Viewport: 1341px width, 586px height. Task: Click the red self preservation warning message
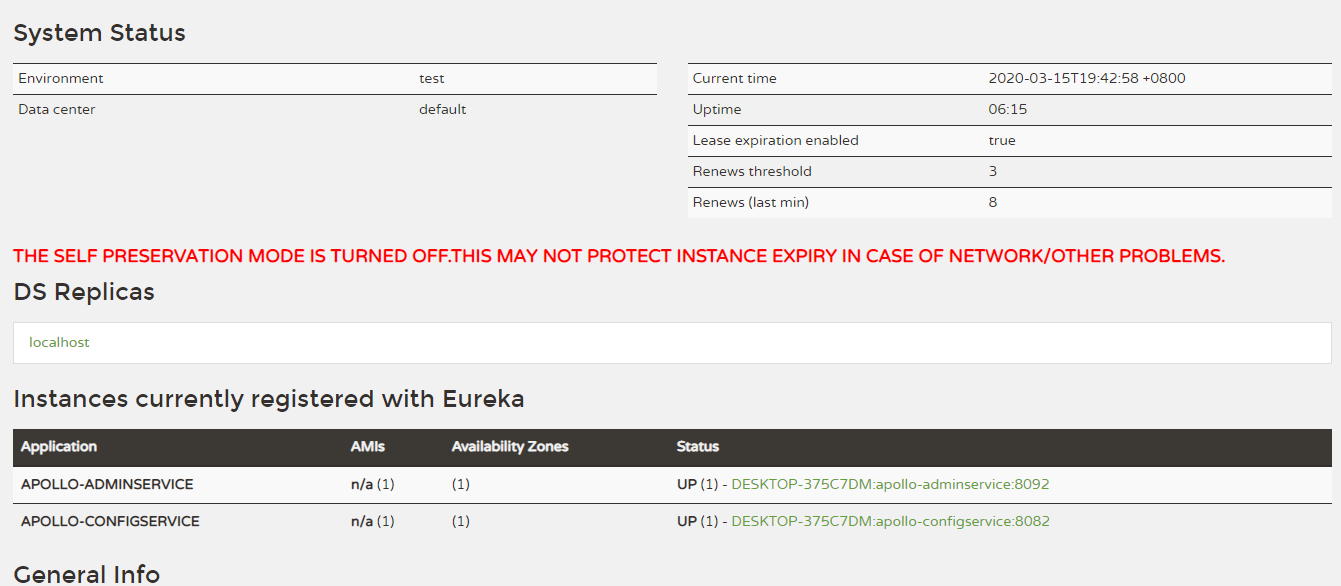click(618, 256)
